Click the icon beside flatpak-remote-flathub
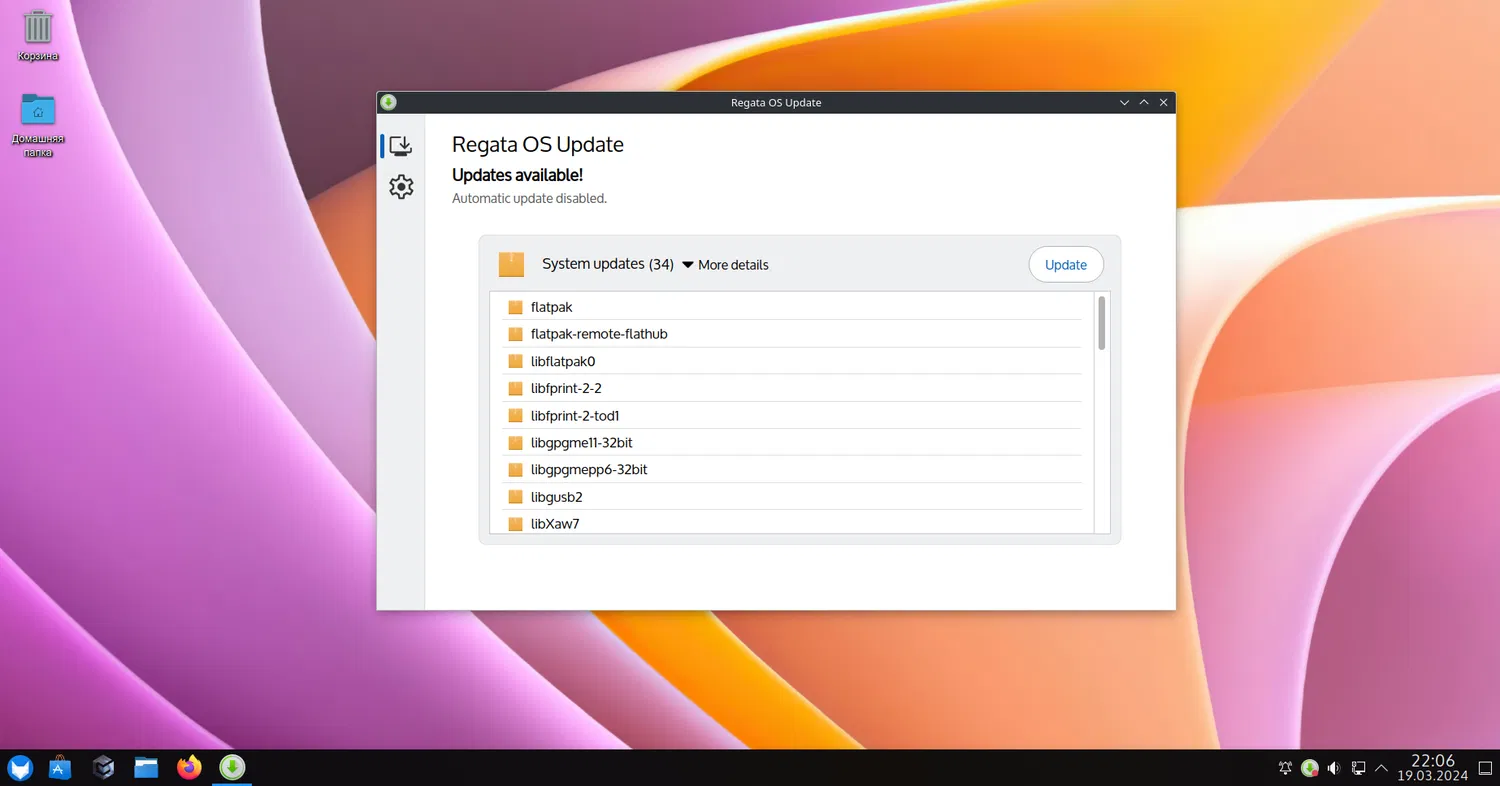The image size is (1500, 786). pos(516,334)
